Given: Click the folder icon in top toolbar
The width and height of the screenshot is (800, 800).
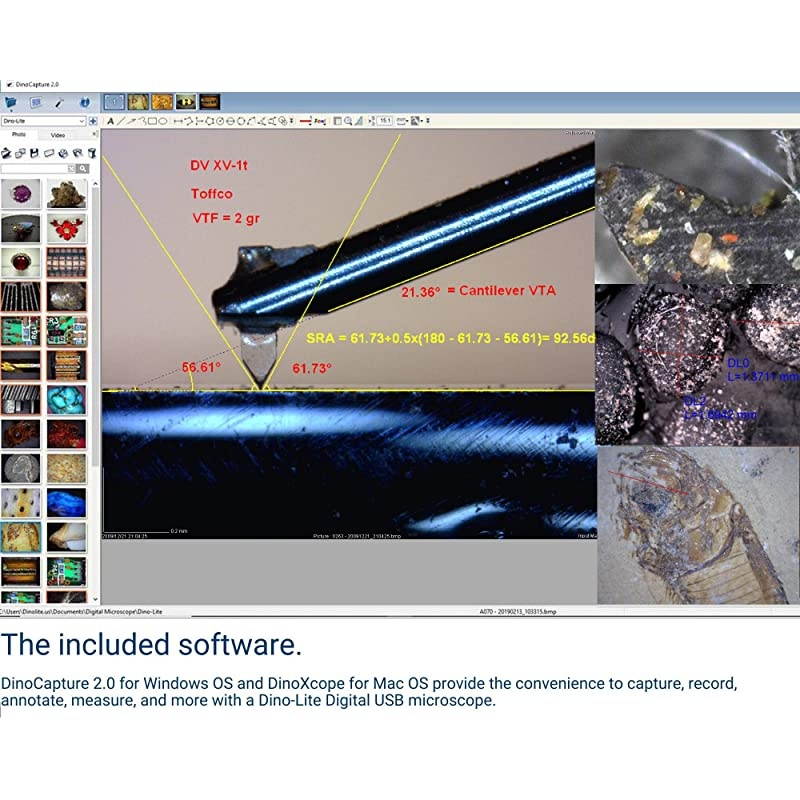Looking at the screenshot, I should [11, 102].
